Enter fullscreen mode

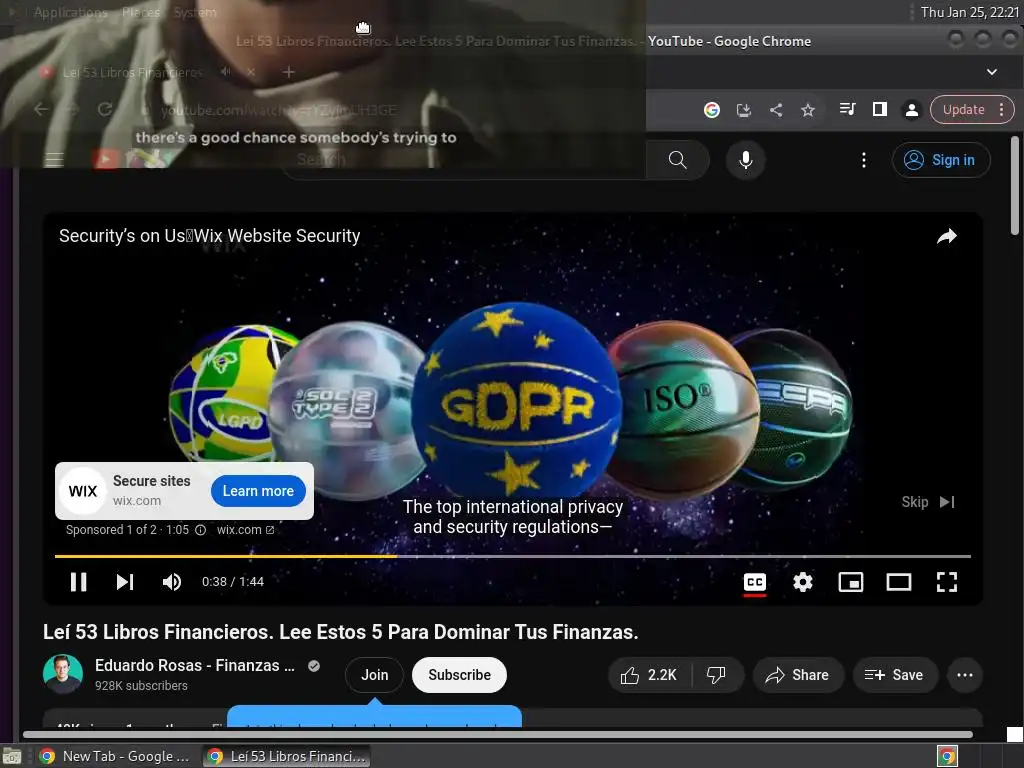(946, 582)
